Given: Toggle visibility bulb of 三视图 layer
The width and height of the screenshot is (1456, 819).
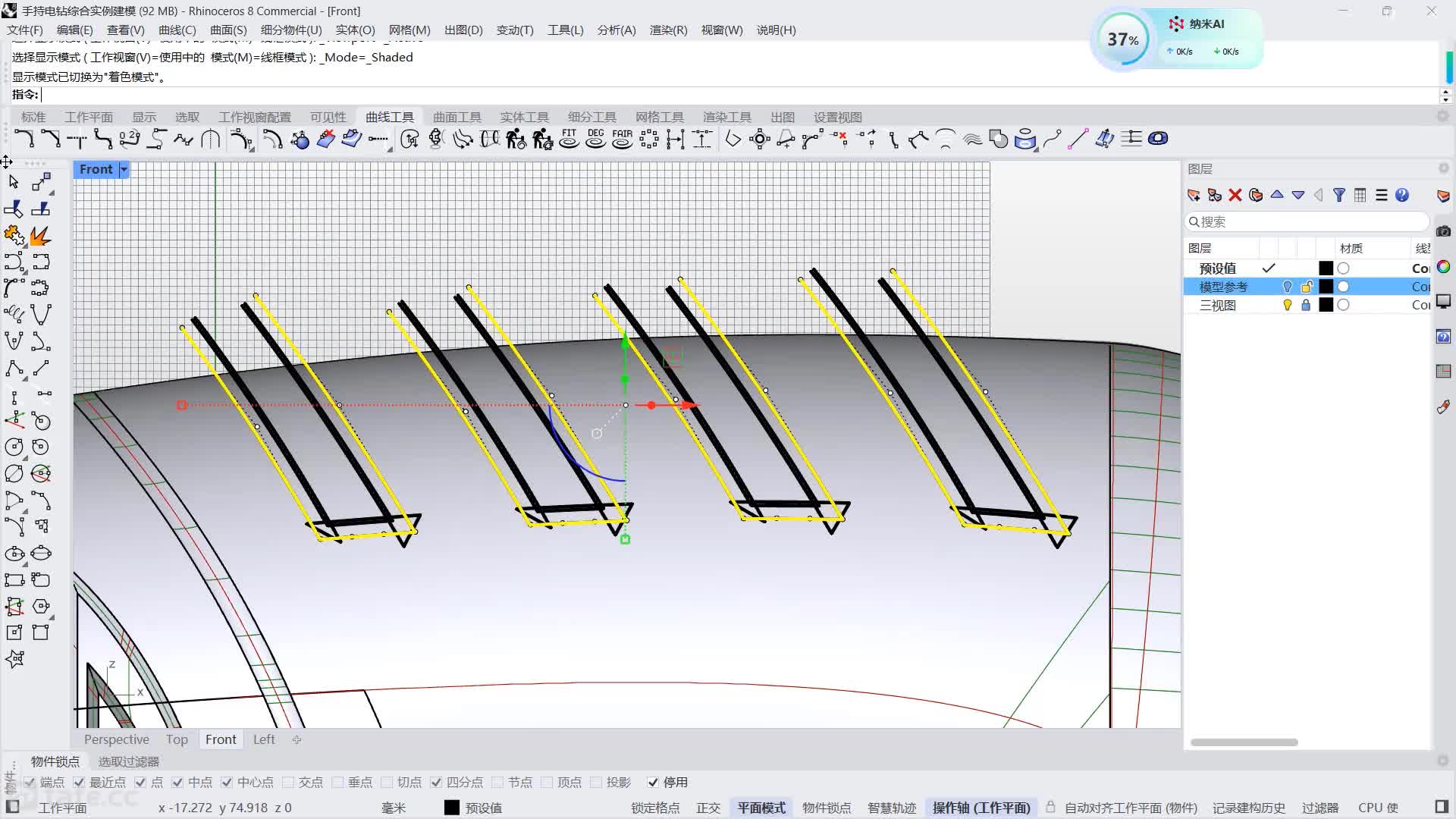Looking at the screenshot, I should coord(1287,305).
